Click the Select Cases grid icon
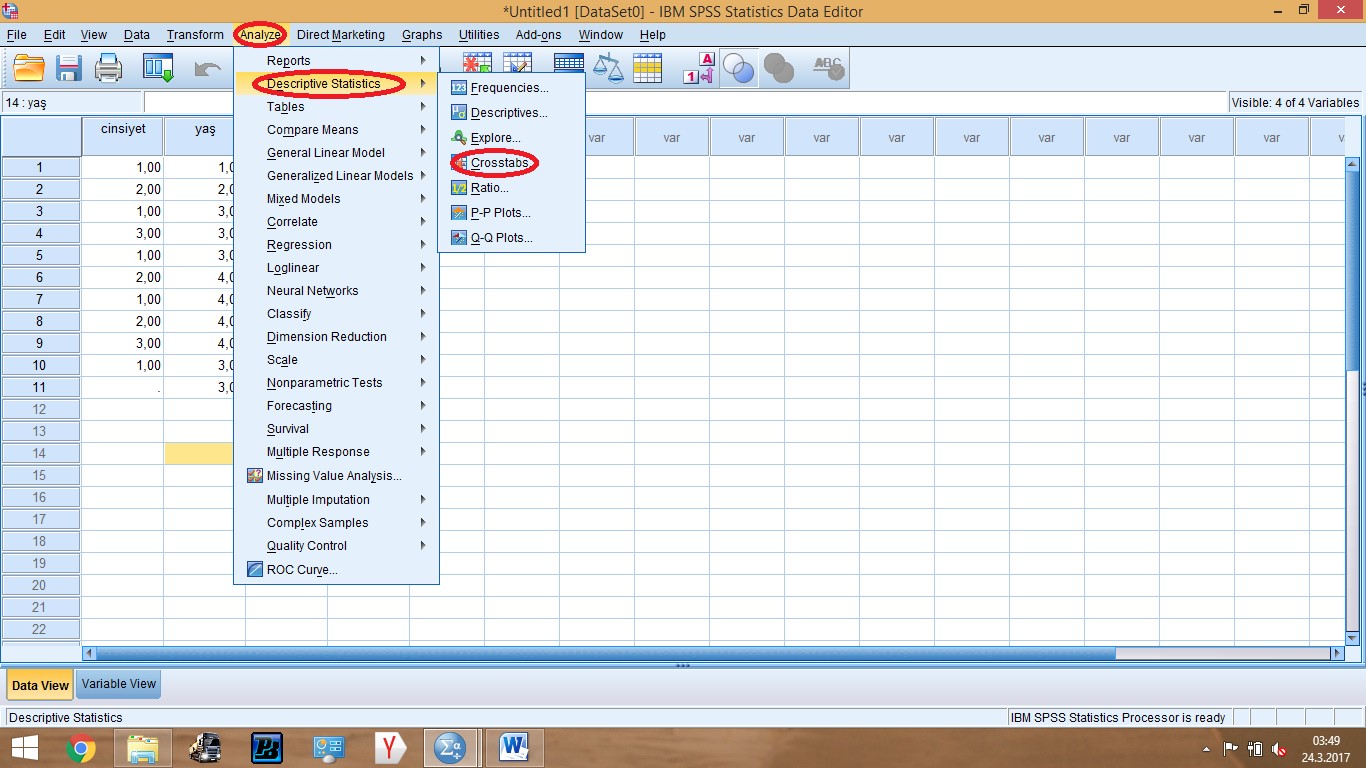Viewport: 1366px width, 768px height. pos(647,68)
